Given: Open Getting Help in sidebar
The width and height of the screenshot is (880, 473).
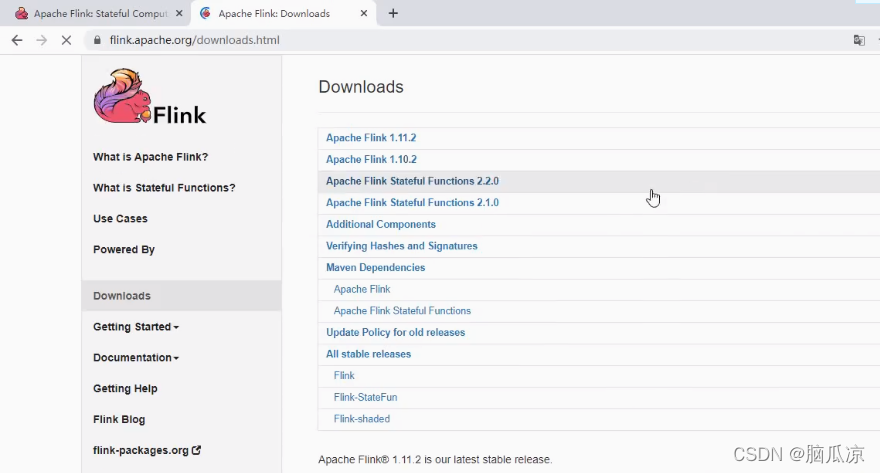Looking at the screenshot, I should click(125, 388).
